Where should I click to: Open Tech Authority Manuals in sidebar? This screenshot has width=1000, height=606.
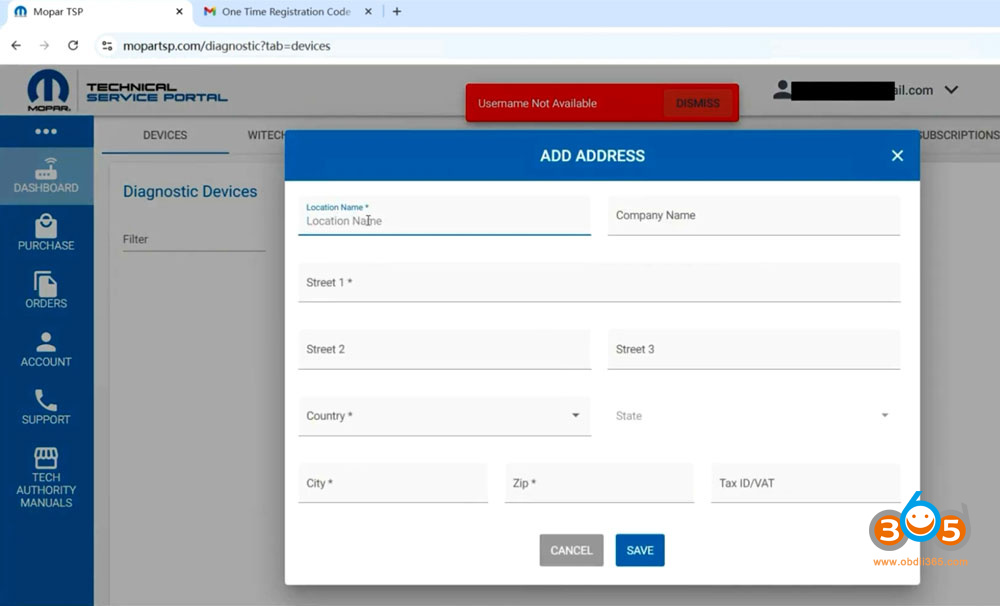pos(46,477)
